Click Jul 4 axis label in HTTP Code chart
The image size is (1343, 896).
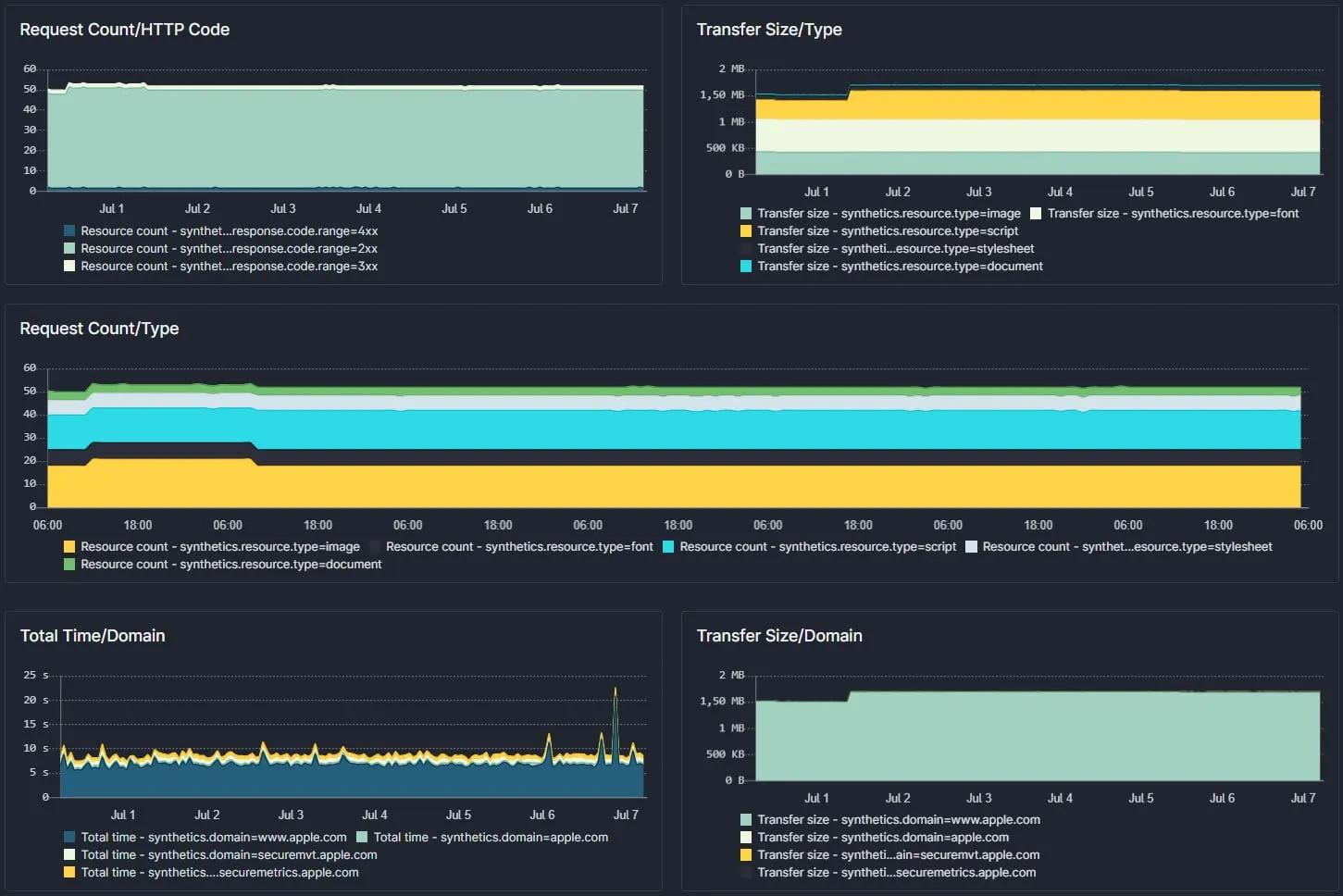pos(368,209)
